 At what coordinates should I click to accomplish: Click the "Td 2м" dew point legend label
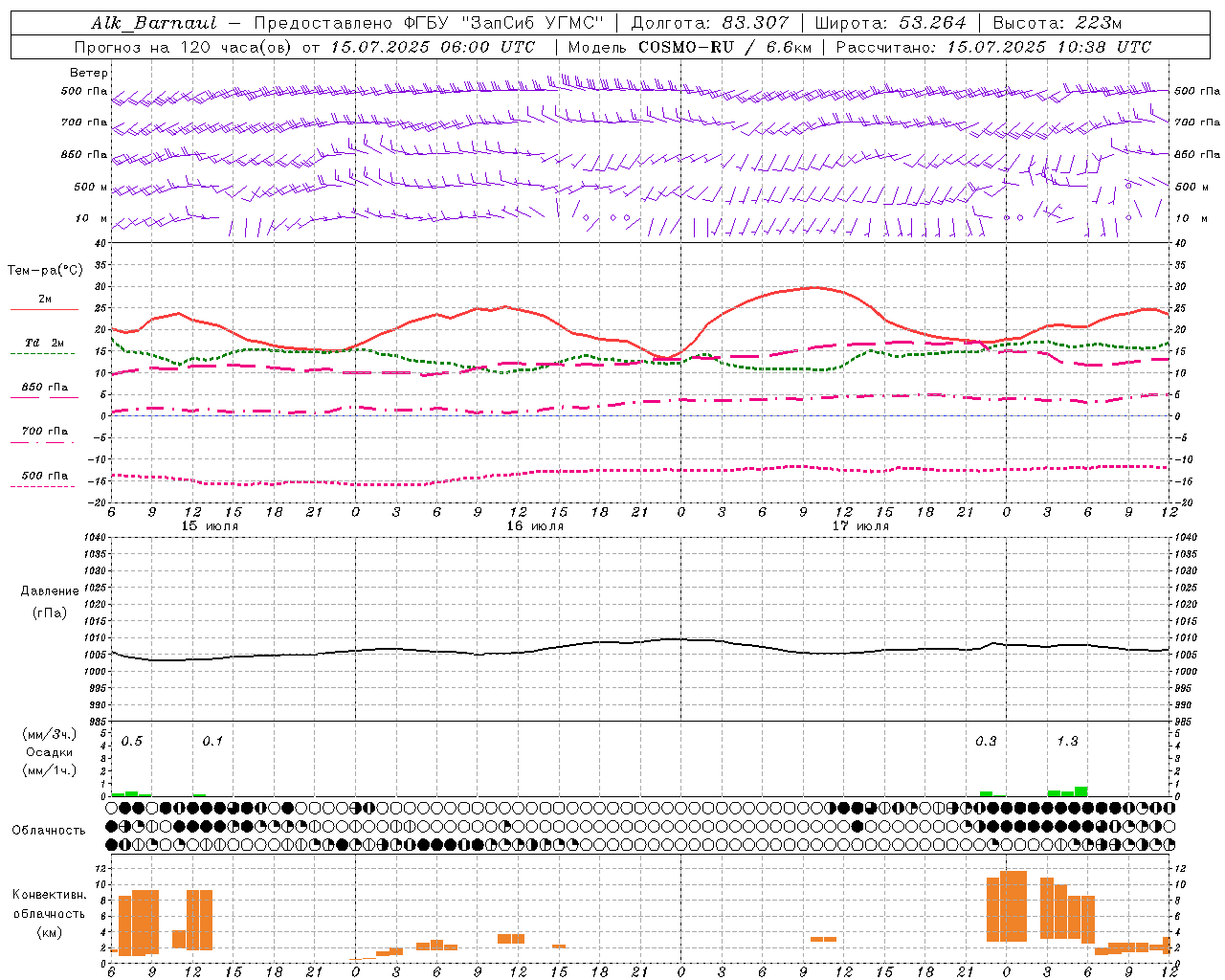tap(45, 343)
